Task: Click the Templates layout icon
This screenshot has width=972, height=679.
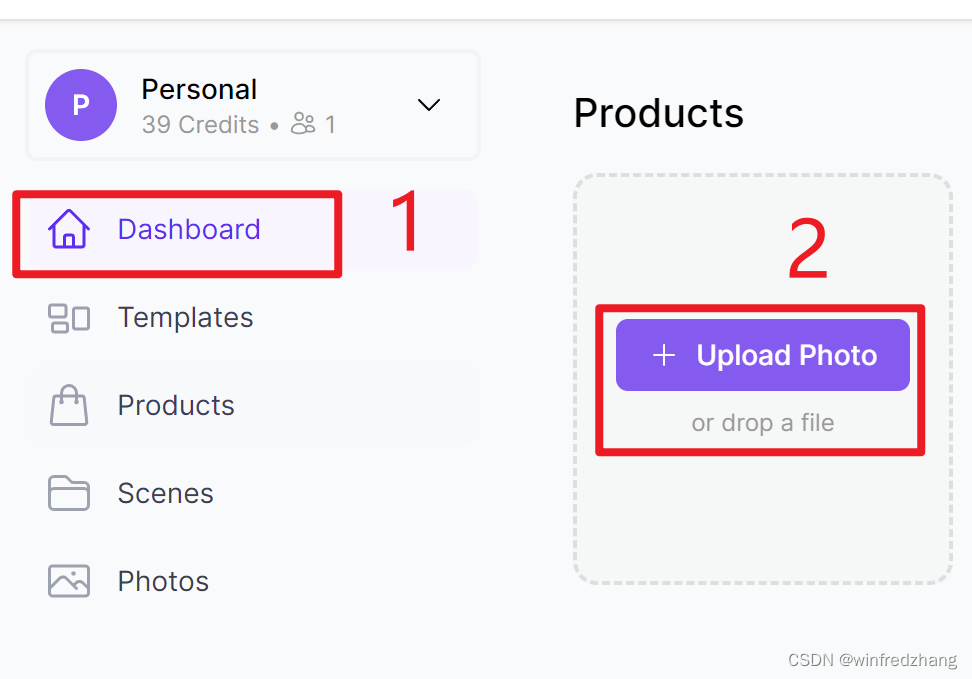Action: 69,318
